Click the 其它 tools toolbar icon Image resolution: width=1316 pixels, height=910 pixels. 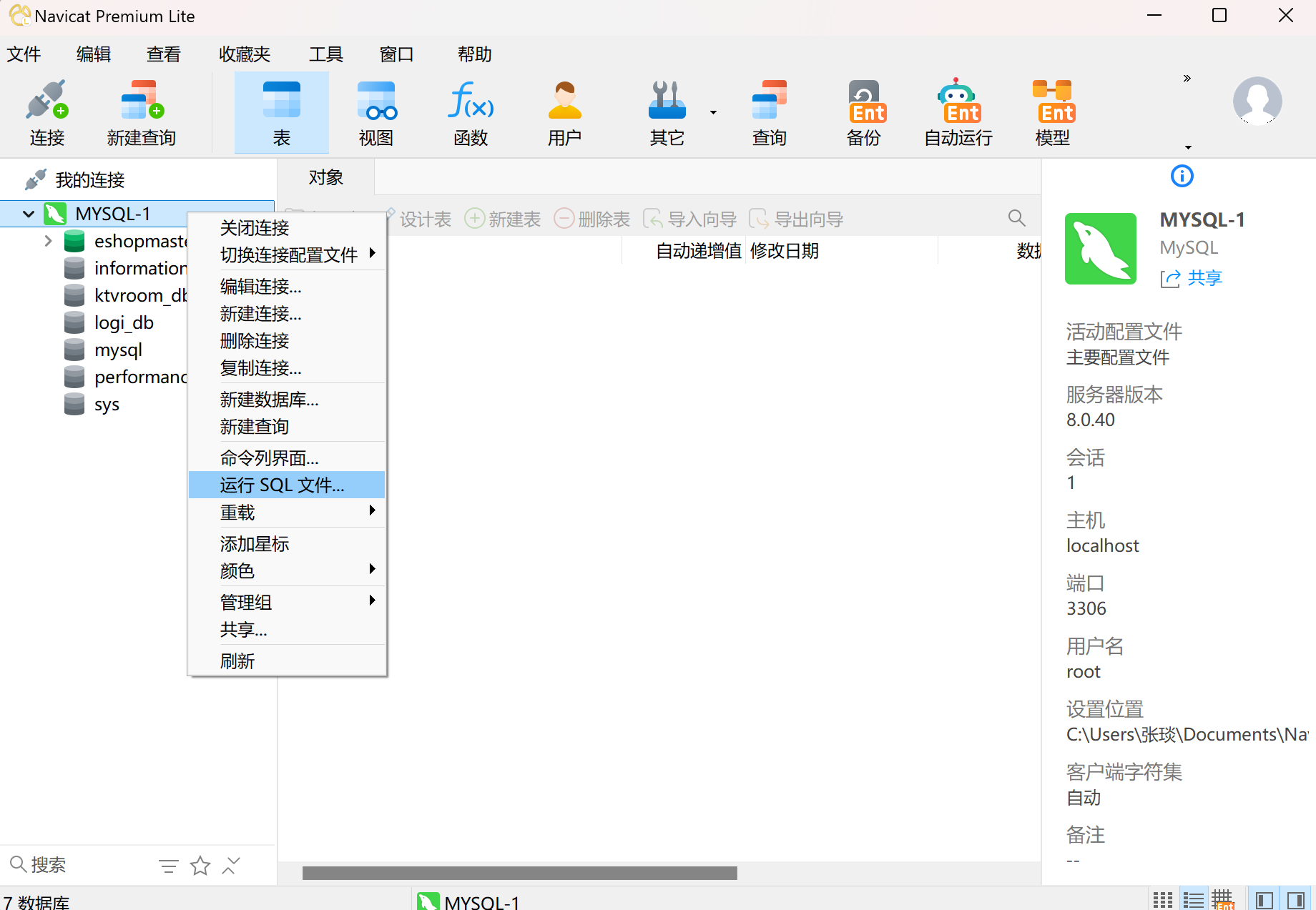[x=667, y=113]
